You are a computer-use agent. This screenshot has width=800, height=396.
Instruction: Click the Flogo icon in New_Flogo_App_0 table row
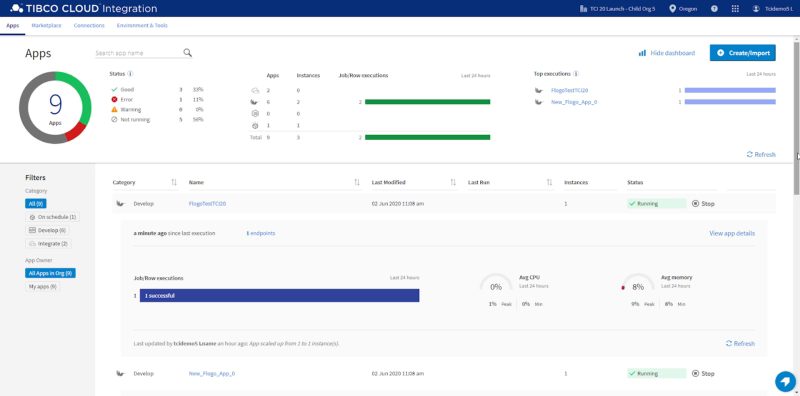pyautogui.click(x=120, y=374)
